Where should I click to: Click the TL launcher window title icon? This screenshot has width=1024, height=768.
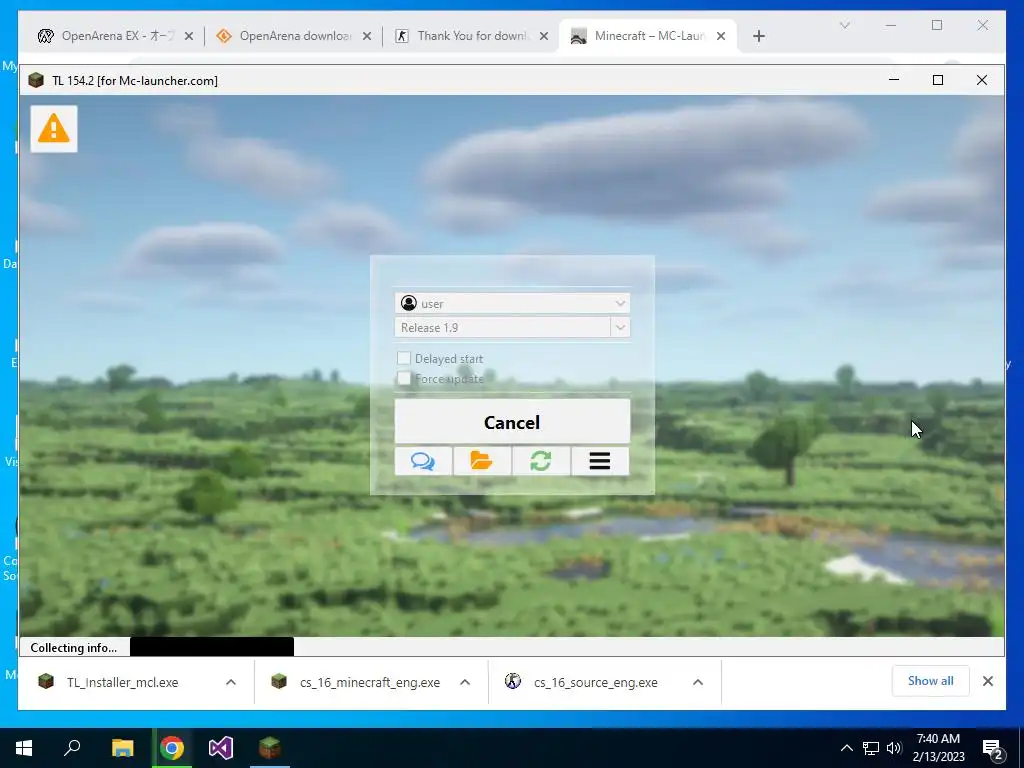(x=36, y=80)
